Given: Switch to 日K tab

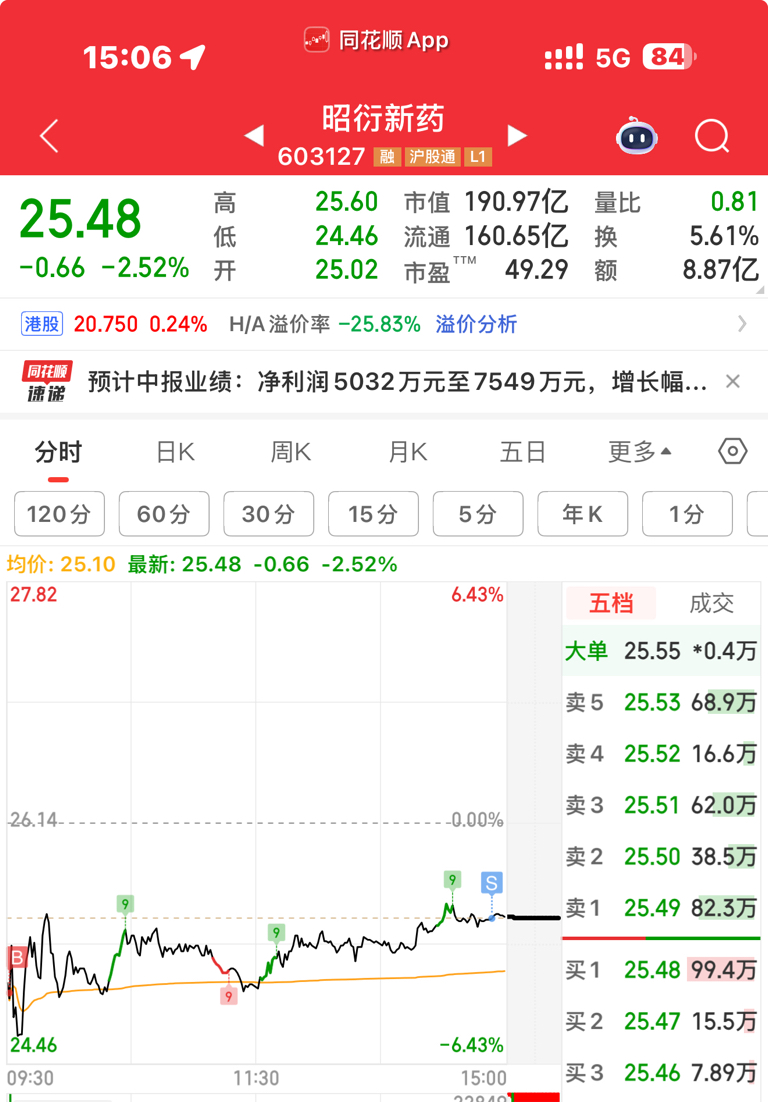Looking at the screenshot, I should pyautogui.click(x=175, y=451).
